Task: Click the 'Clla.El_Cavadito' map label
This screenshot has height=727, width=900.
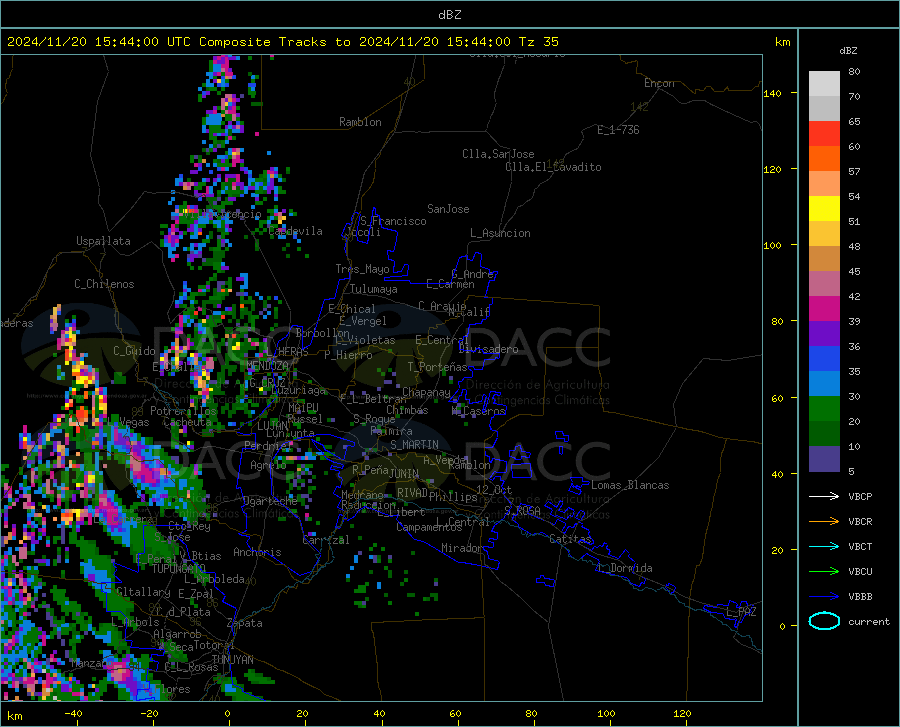Action: (x=553, y=167)
